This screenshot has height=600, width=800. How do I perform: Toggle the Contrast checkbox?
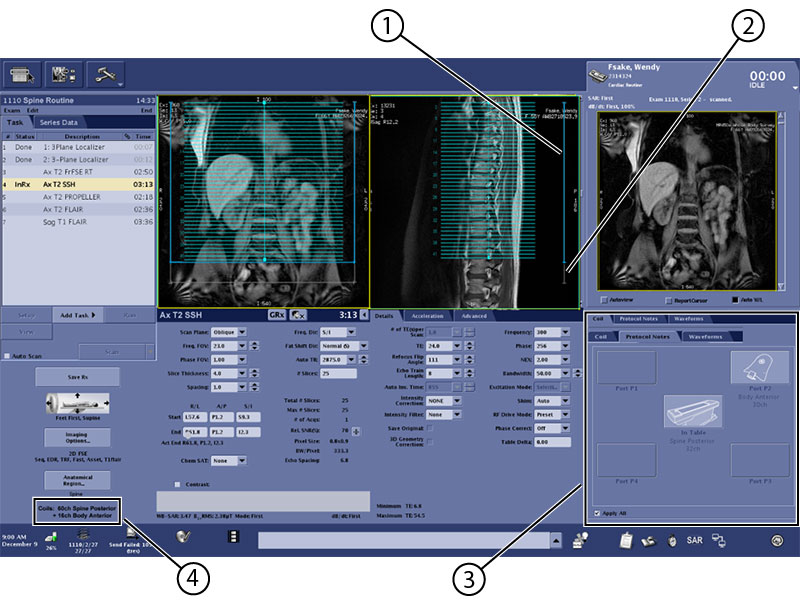(176, 484)
